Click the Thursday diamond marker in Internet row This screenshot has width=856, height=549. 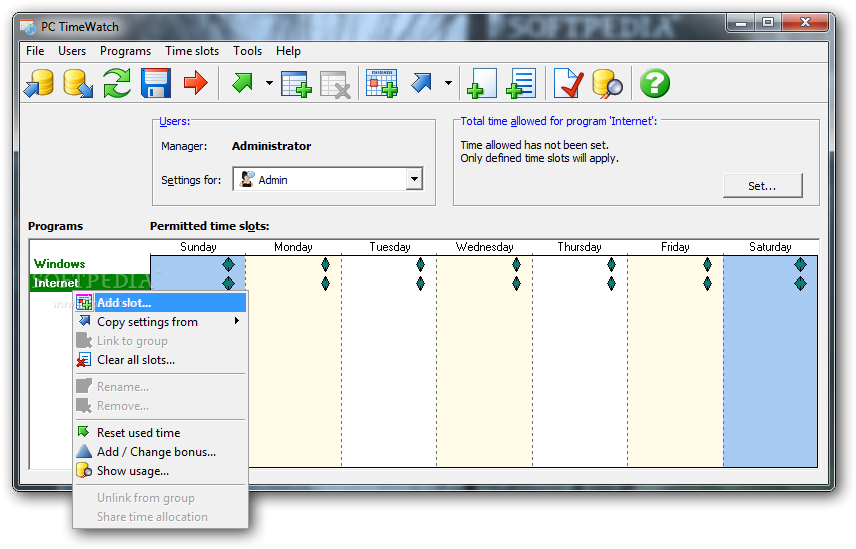pyautogui.click(x=611, y=284)
